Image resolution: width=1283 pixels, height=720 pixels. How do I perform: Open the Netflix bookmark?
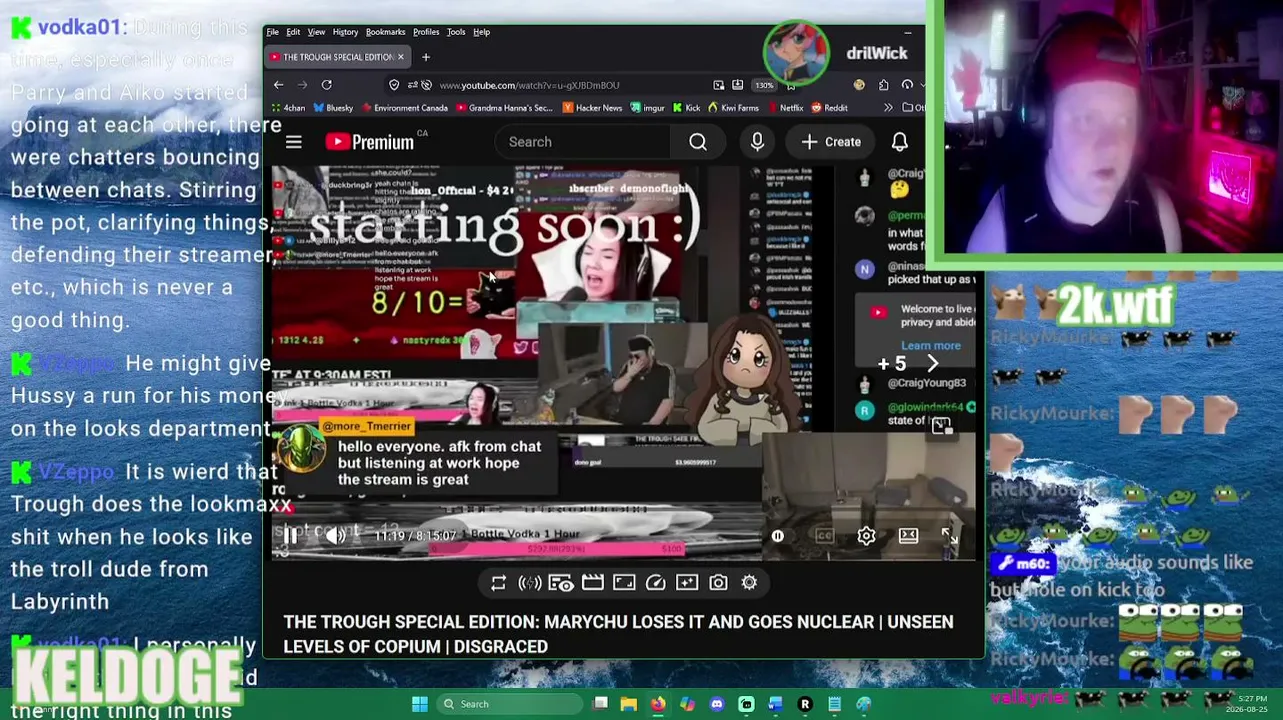pos(785,108)
